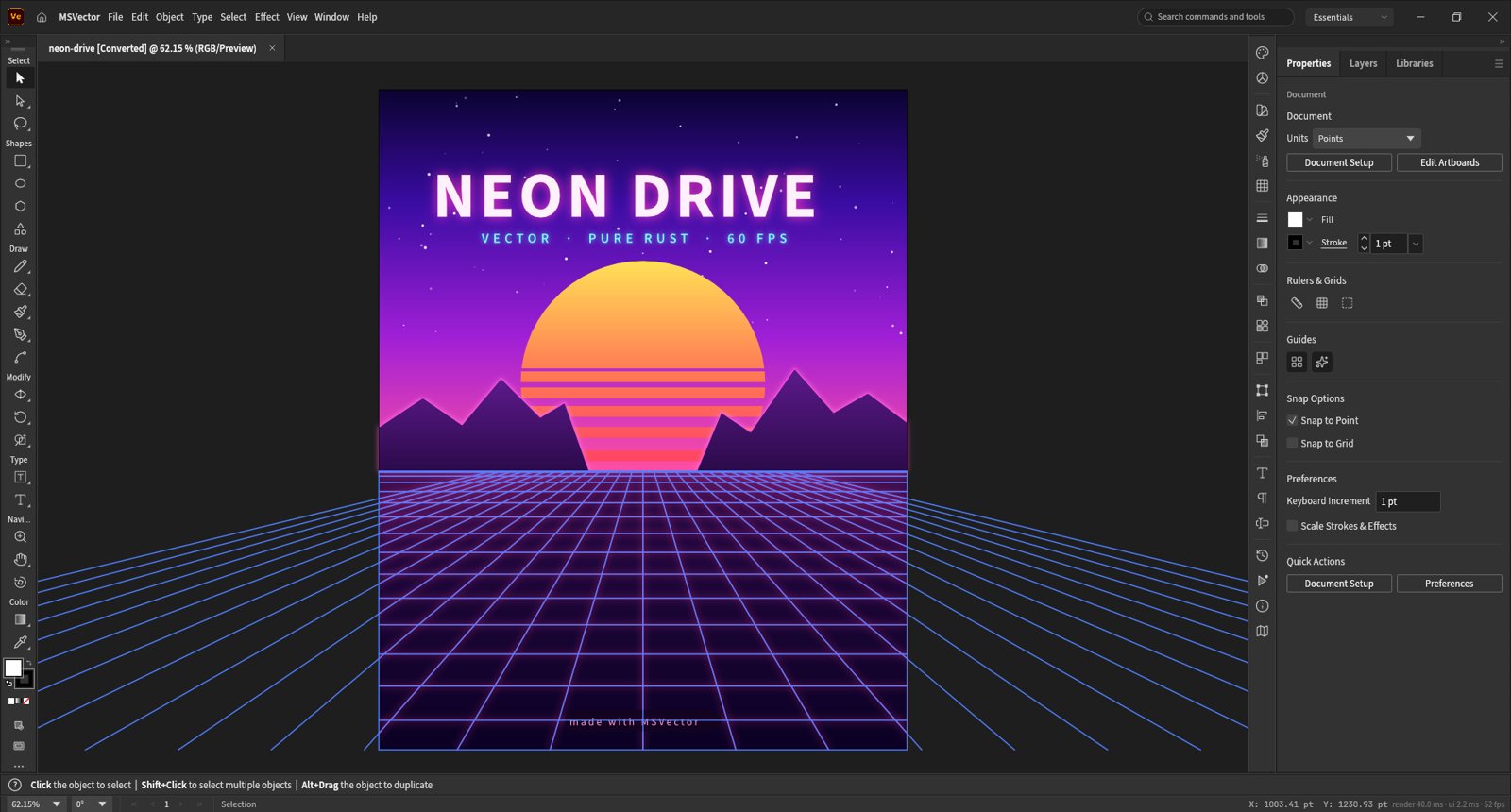Viewport: 1511px width, 812px height.
Task: Click the Search commands and tools box
Action: 1215,17
